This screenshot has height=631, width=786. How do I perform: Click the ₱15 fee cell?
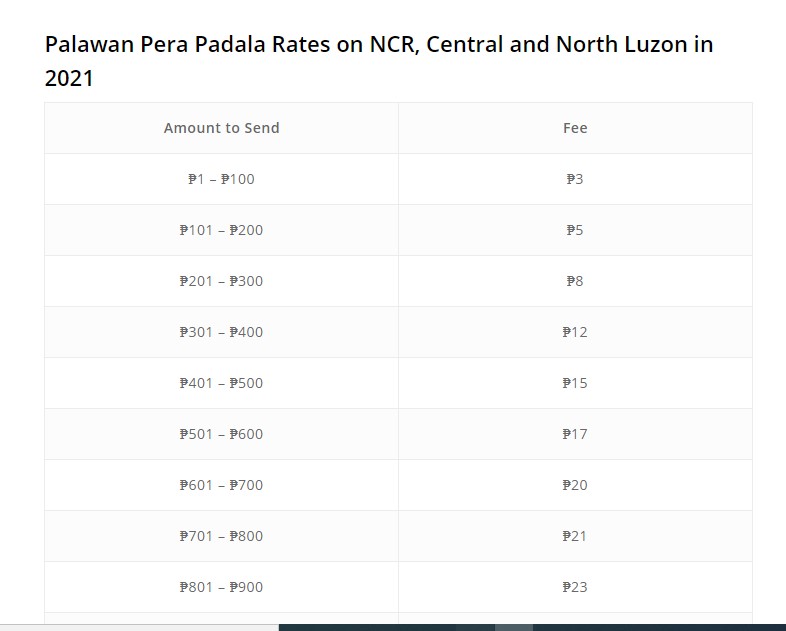(x=575, y=383)
